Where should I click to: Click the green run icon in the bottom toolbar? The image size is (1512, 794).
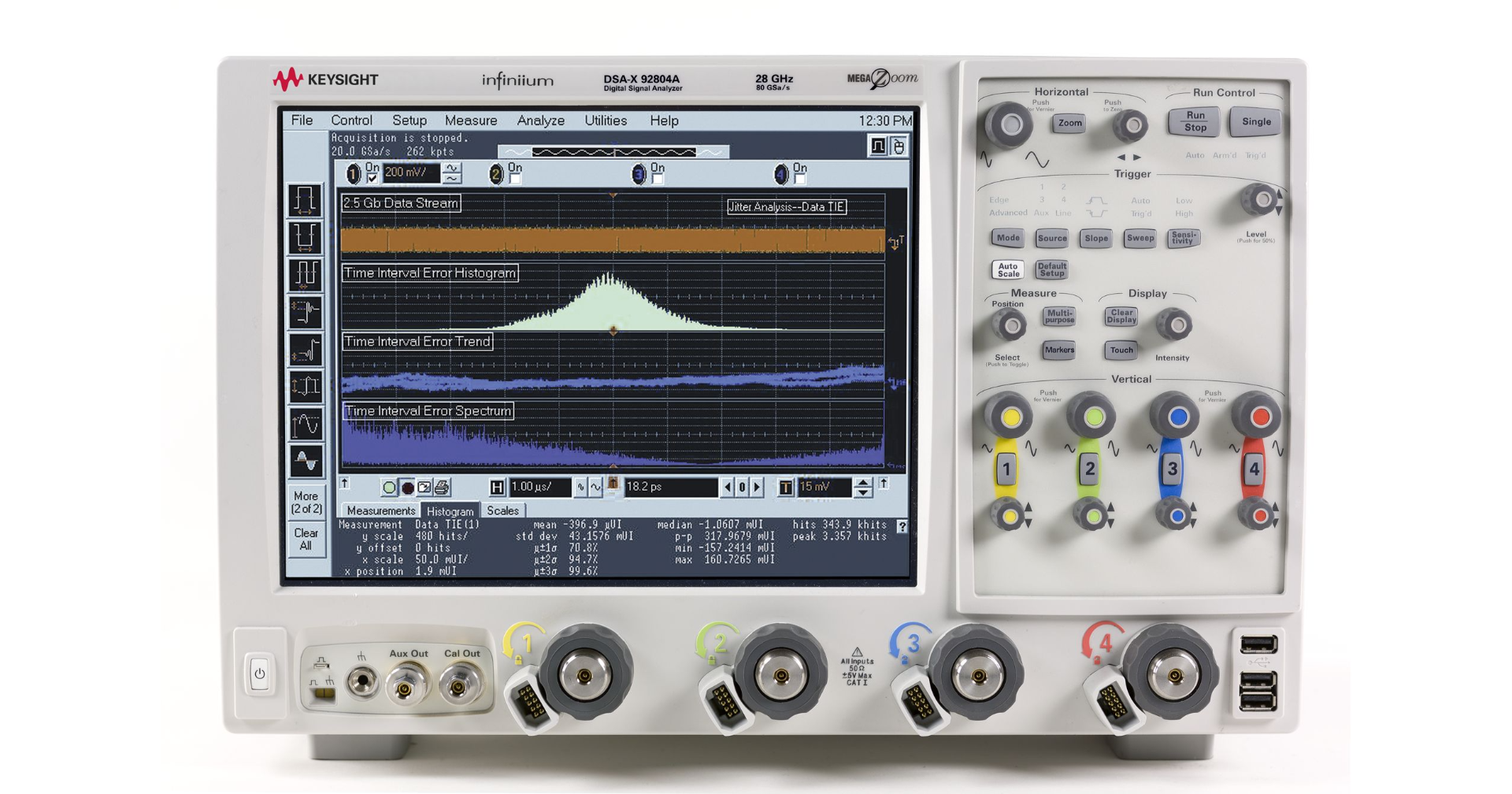tap(388, 486)
